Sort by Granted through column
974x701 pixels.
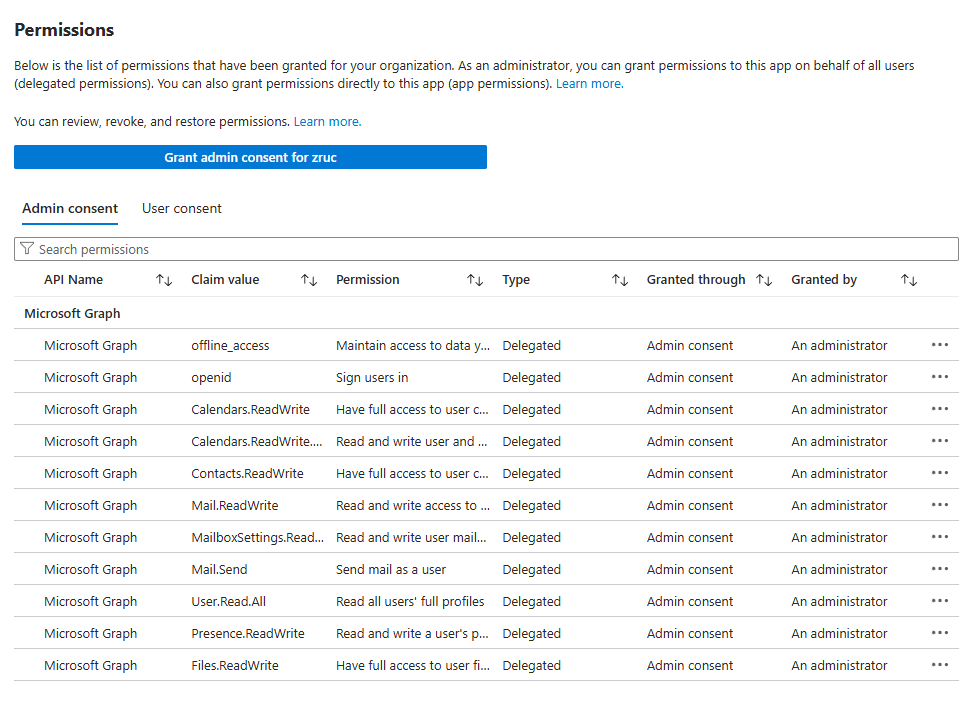pyautogui.click(x=764, y=280)
